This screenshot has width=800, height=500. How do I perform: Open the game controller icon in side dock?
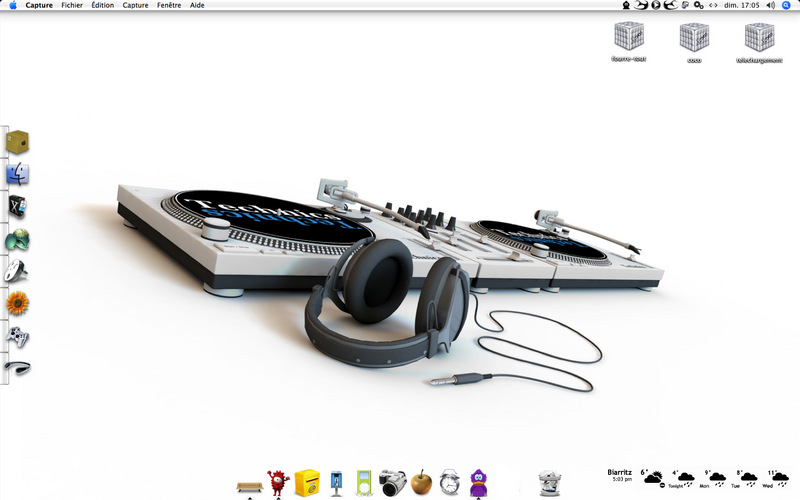coord(17,336)
